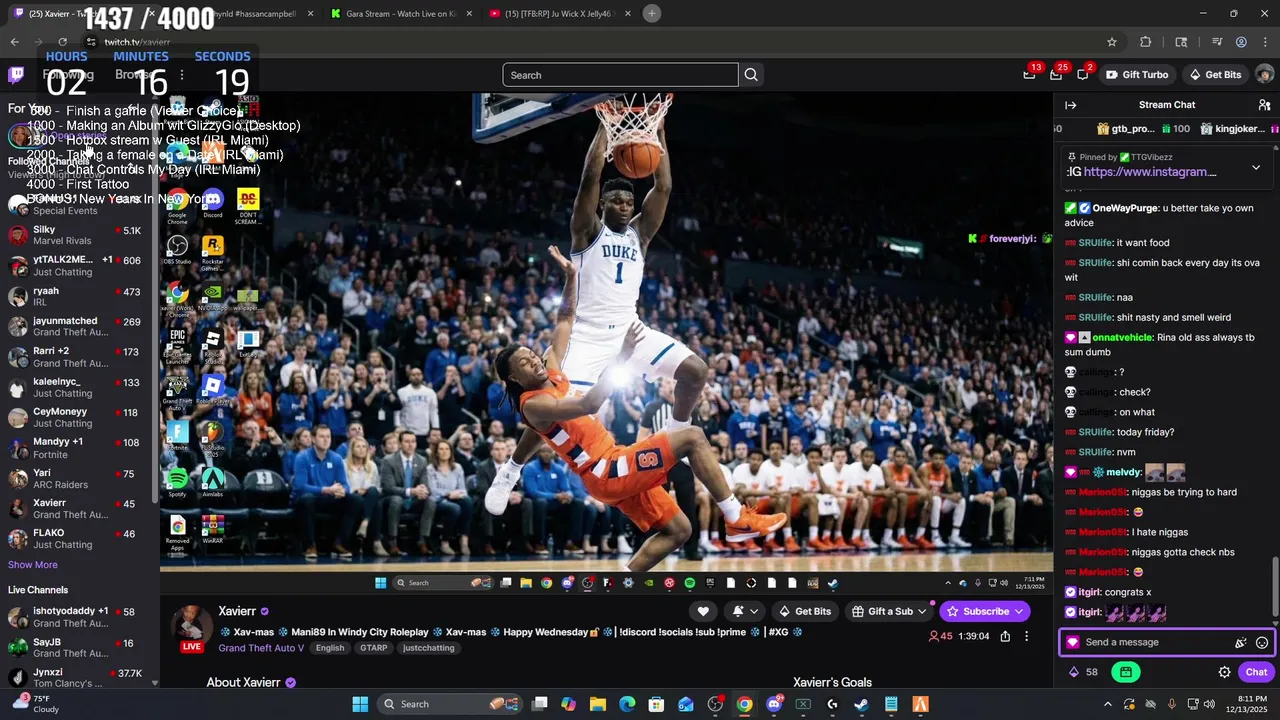Open the user avatar menu

pyautogui.click(x=1264, y=75)
